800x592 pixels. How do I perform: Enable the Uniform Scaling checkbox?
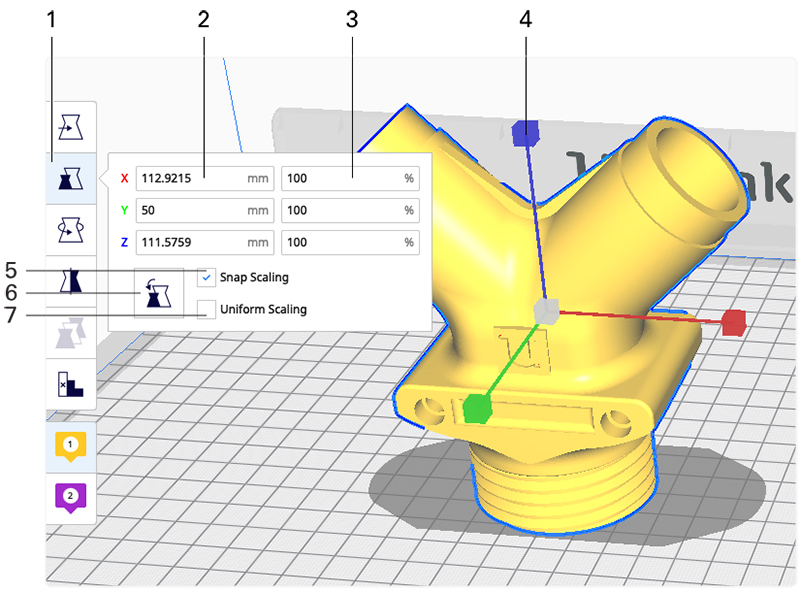(207, 309)
